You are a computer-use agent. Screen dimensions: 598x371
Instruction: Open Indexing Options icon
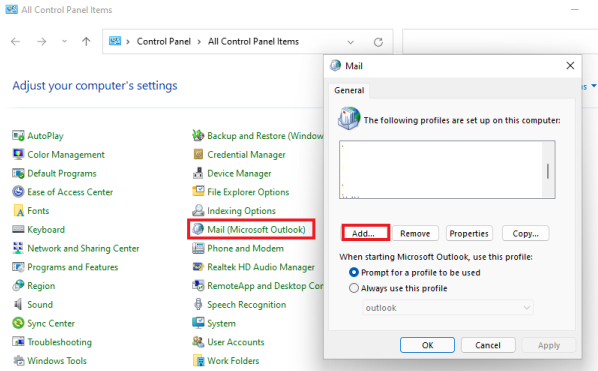pyautogui.click(x=198, y=210)
